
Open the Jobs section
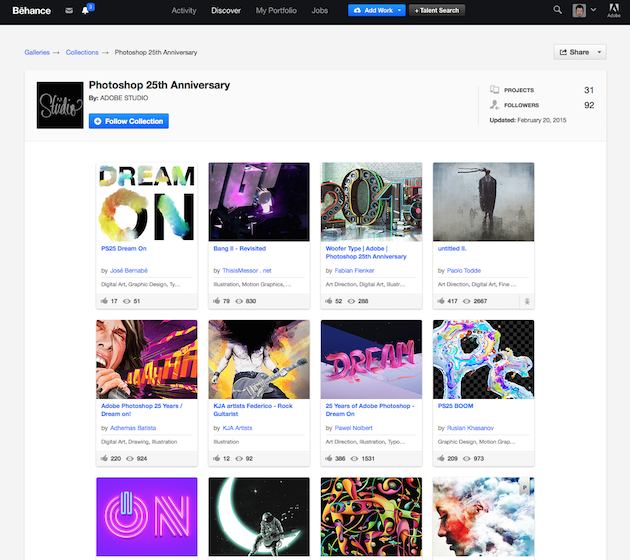[319, 10]
